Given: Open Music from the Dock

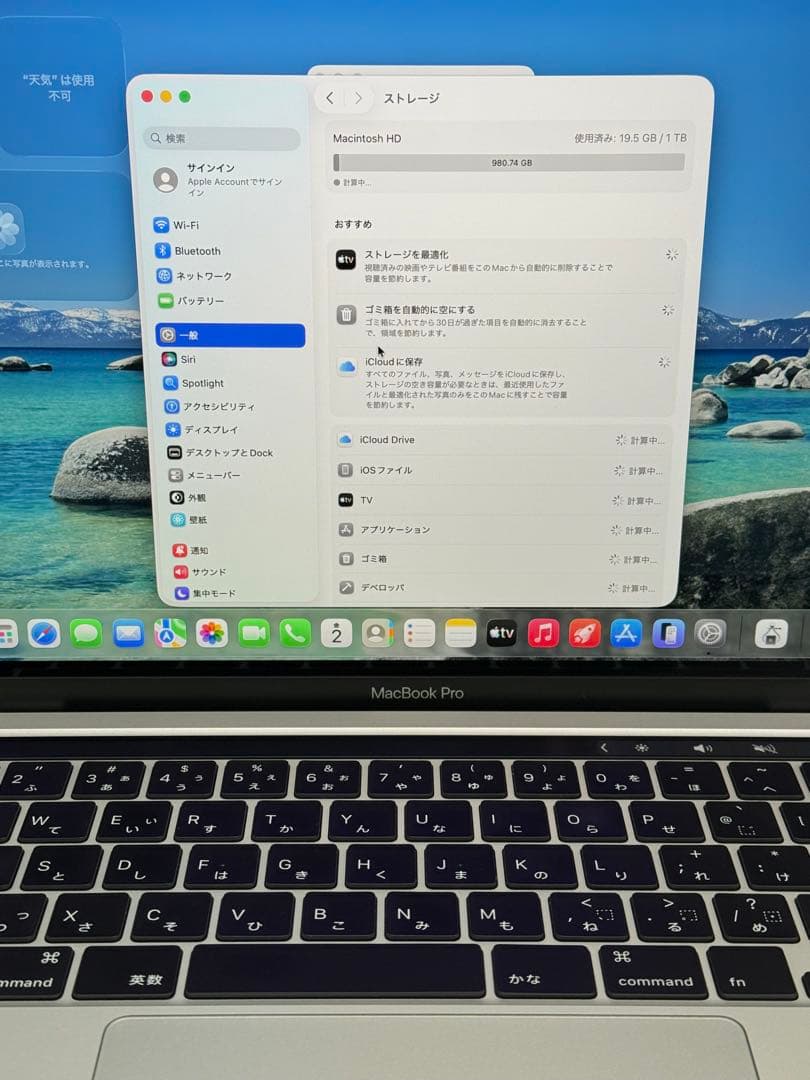Looking at the screenshot, I should 543,634.
